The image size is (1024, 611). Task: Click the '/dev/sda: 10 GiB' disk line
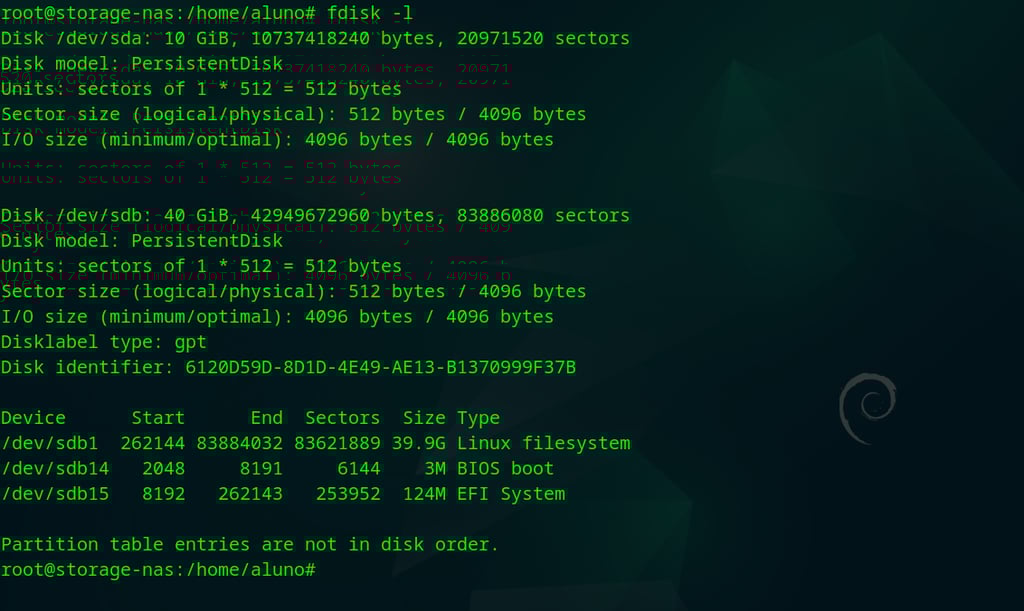click(x=315, y=39)
